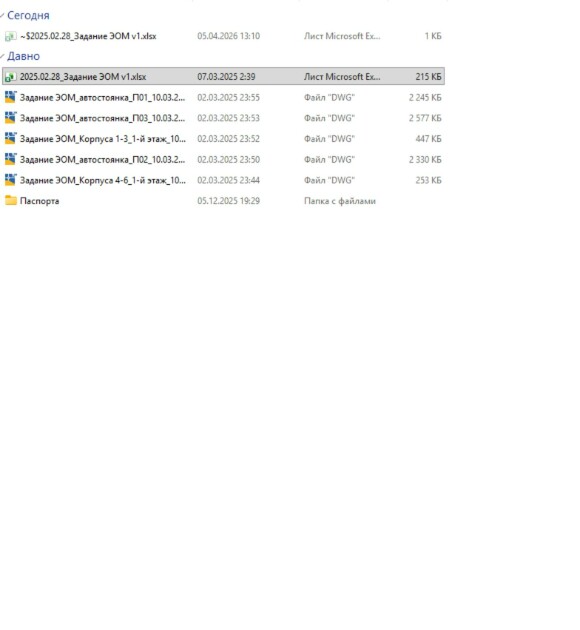Click the Excel icon of 2025.02.28_Задание ЭОМ v1.xlsx
The height and width of the screenshot is (630, 580).
(10, 77)
